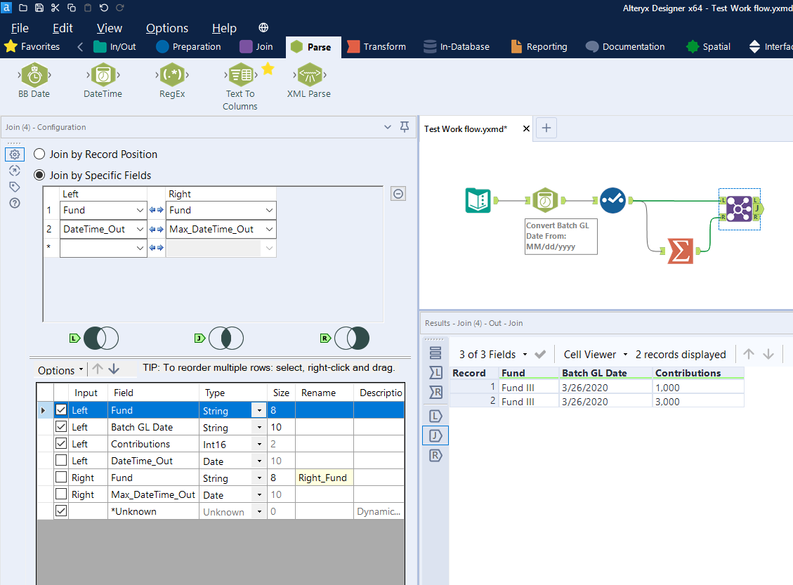Screen dimensions: 793x585
Task: Show the J output anchor results
Action: [x=435, y=435]
